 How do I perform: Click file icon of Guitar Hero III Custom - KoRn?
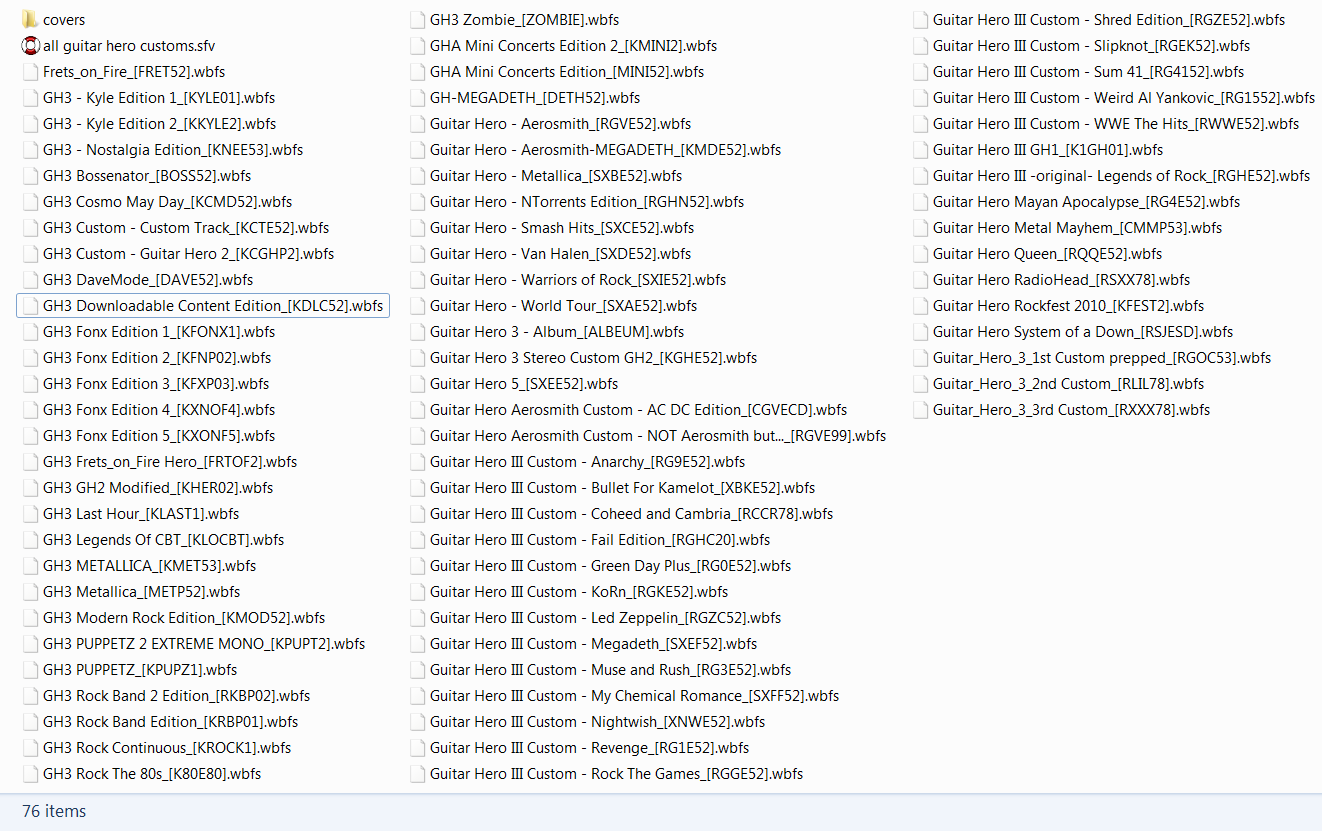point(417,592)
